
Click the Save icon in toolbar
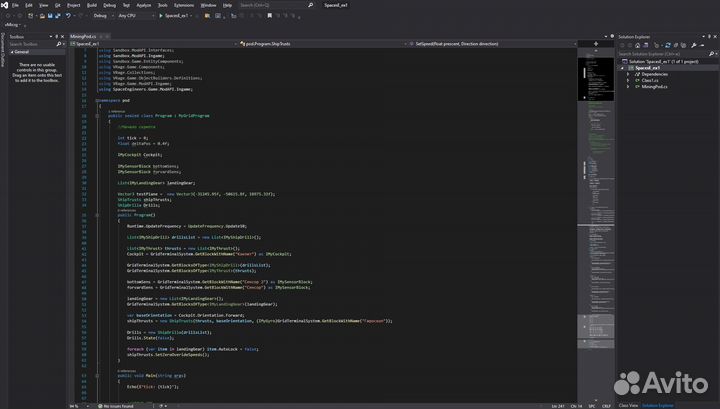50,16
